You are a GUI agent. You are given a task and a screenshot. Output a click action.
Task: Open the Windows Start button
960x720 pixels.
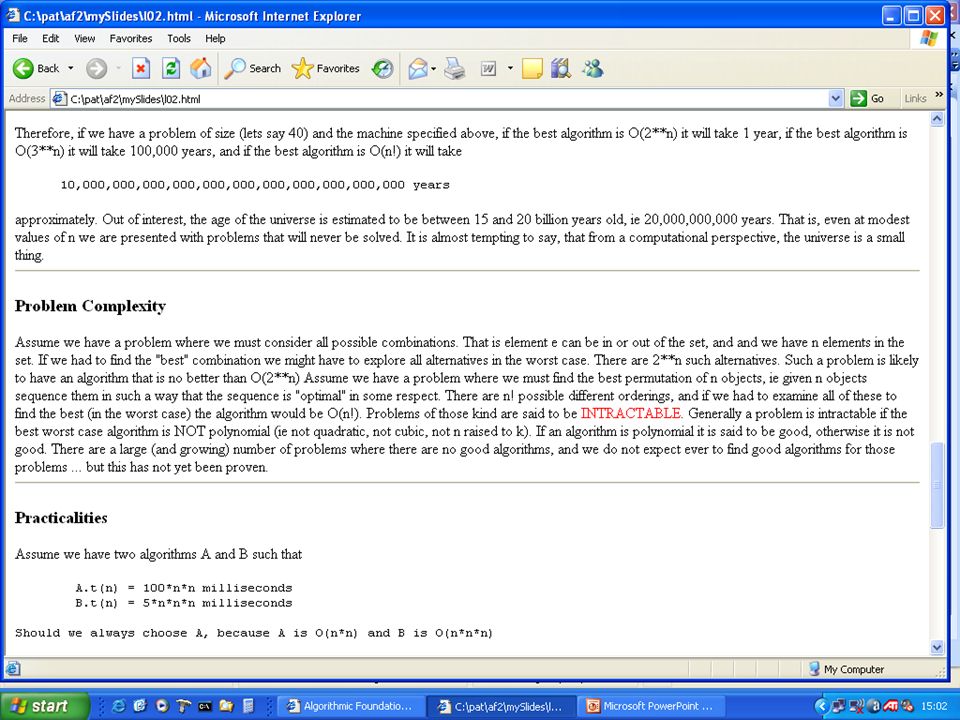coord(43,706)
